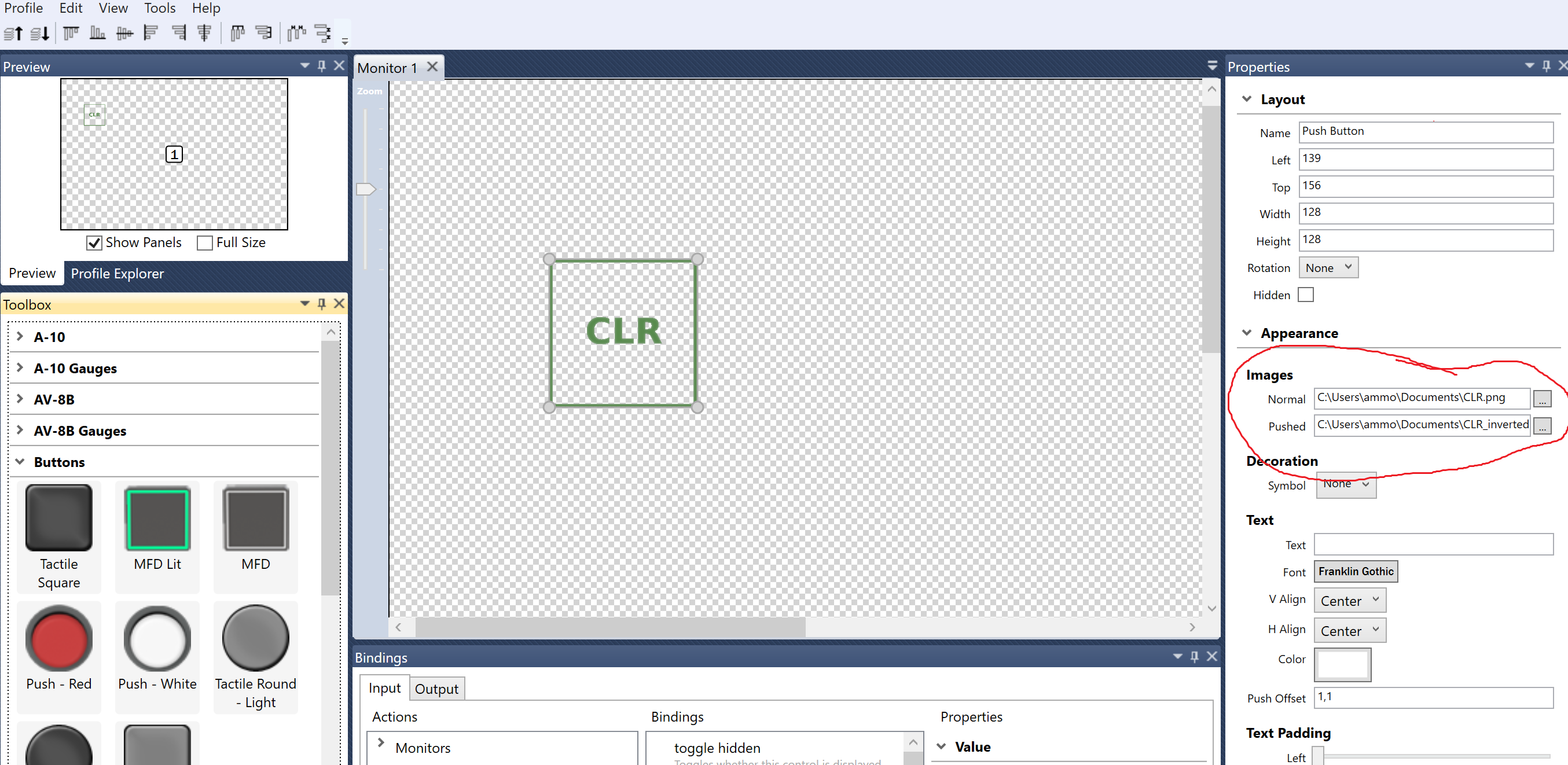This screenshot has height=765, width=1568.
Task: Open the Decoration Symbol dropdown
Action: 1346,484
